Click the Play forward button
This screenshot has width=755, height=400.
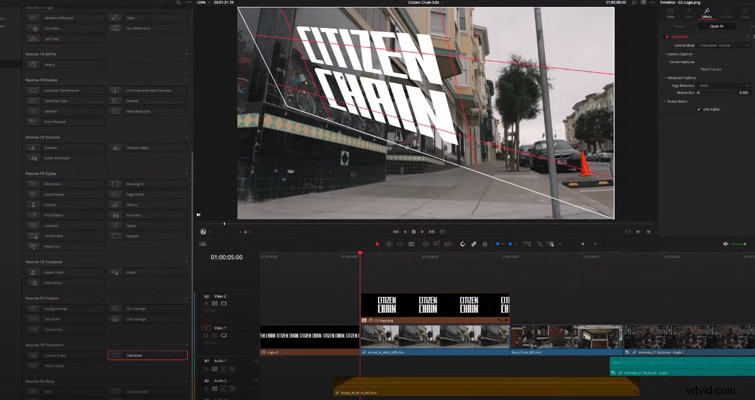coord(422,232)
